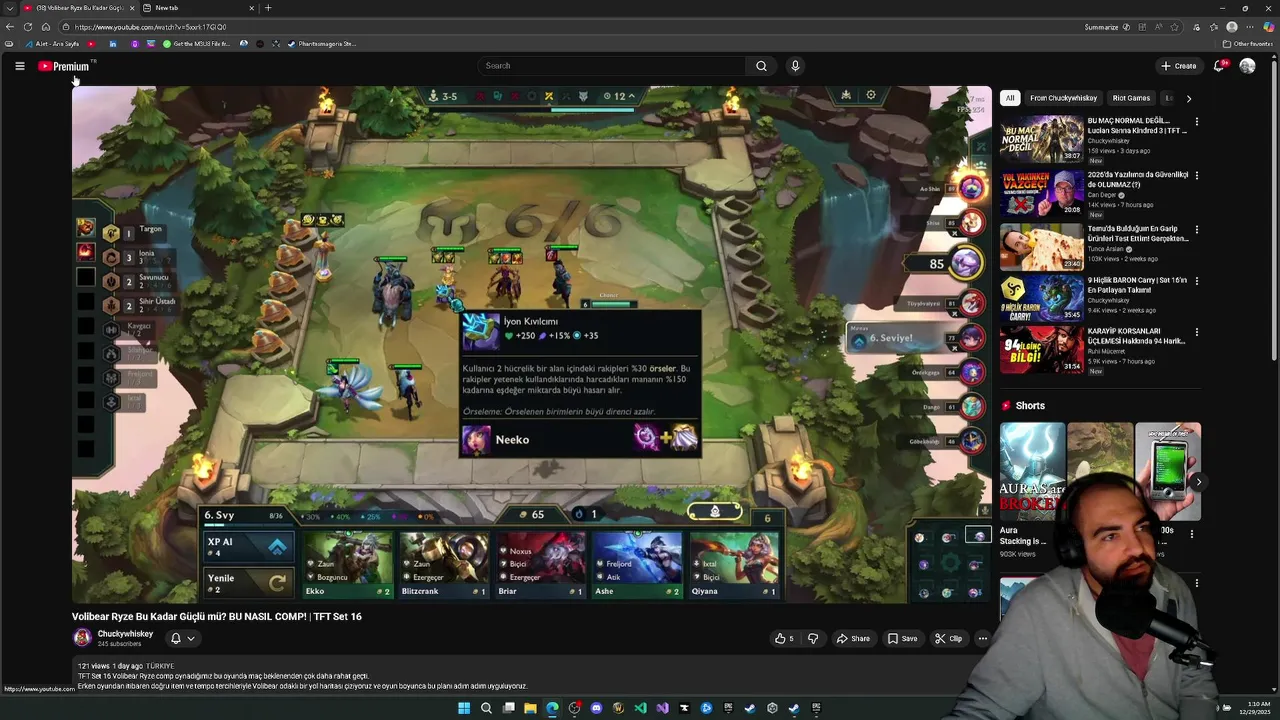Expand notification options next to bell
The image size is (1280, 720).
tap(191, 638)
